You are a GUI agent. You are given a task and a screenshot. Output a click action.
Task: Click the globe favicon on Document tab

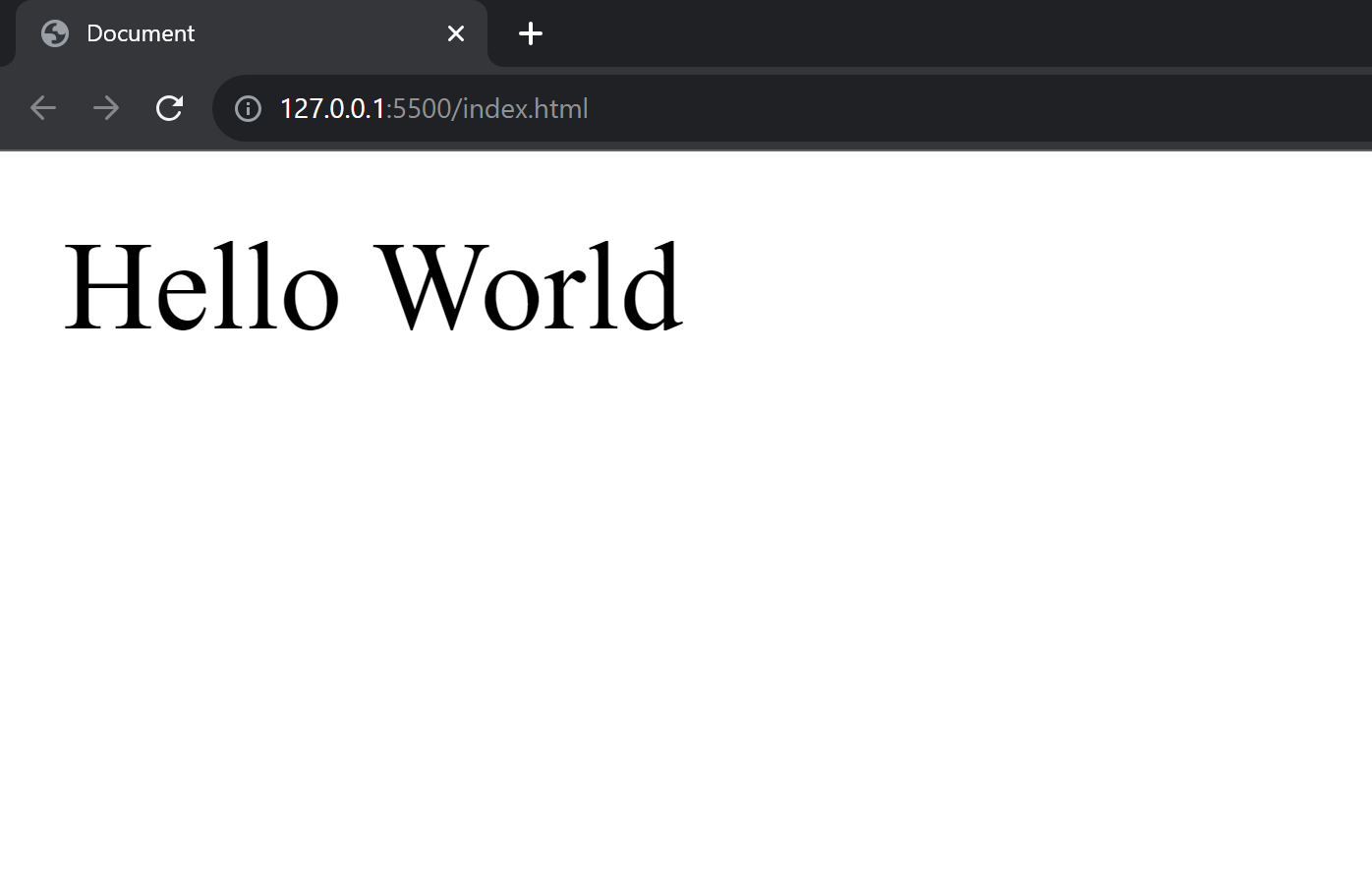pyautogui.click(x=55, y=33)
